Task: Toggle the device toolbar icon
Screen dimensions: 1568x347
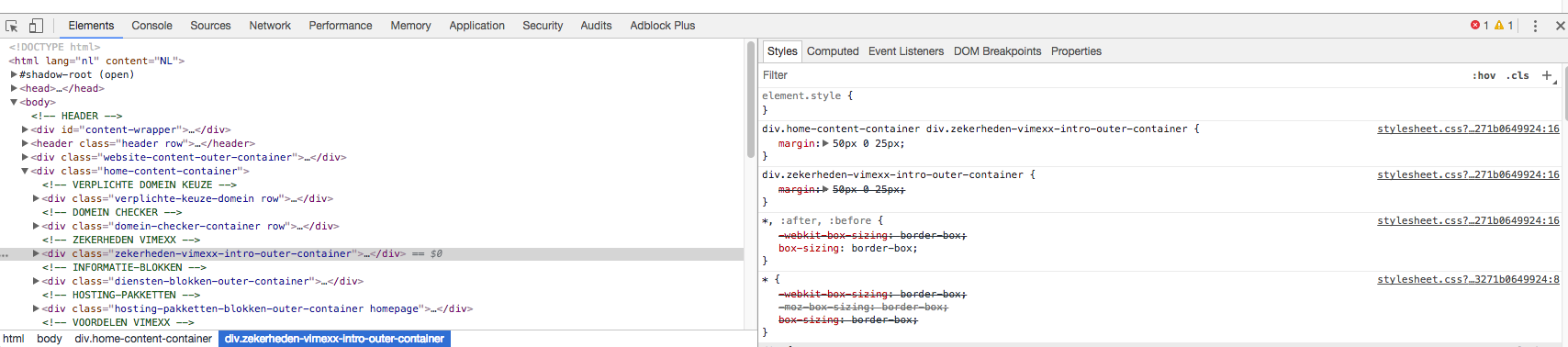Action: [x=36, y=26]
